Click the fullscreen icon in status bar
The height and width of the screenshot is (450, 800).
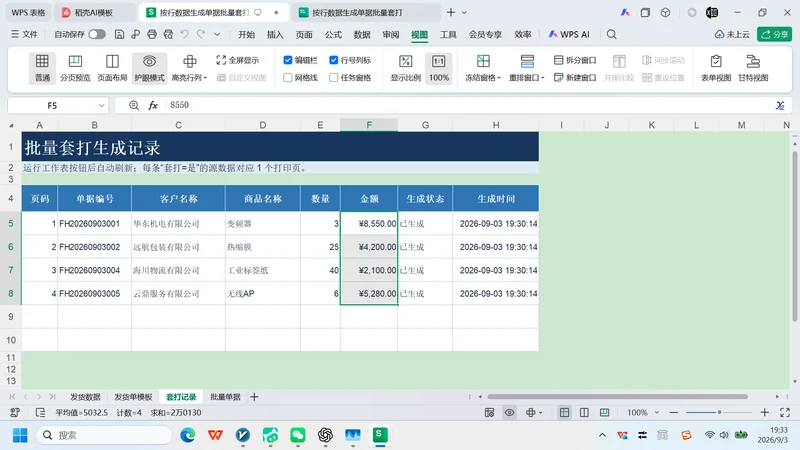pyautogui.click(x=785, y=412)
